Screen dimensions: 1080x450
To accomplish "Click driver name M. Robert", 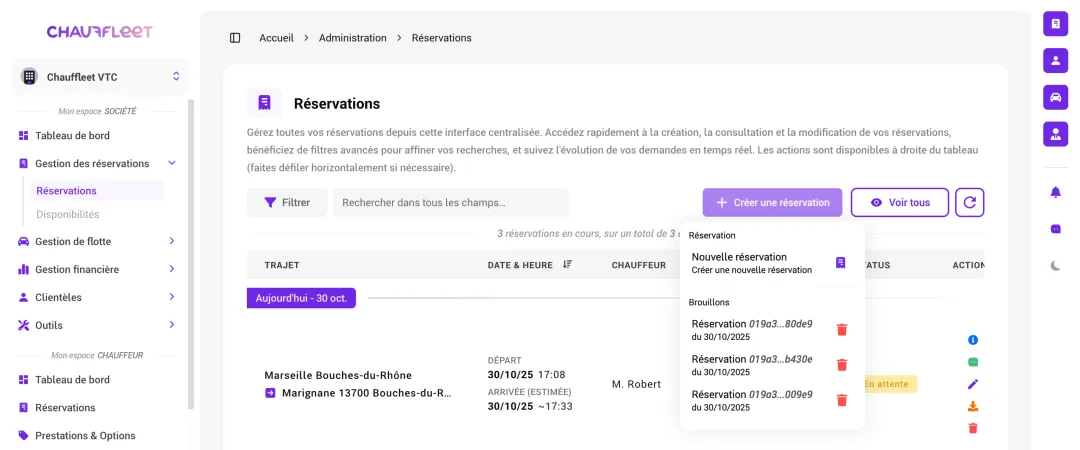I will click(636, 384).
